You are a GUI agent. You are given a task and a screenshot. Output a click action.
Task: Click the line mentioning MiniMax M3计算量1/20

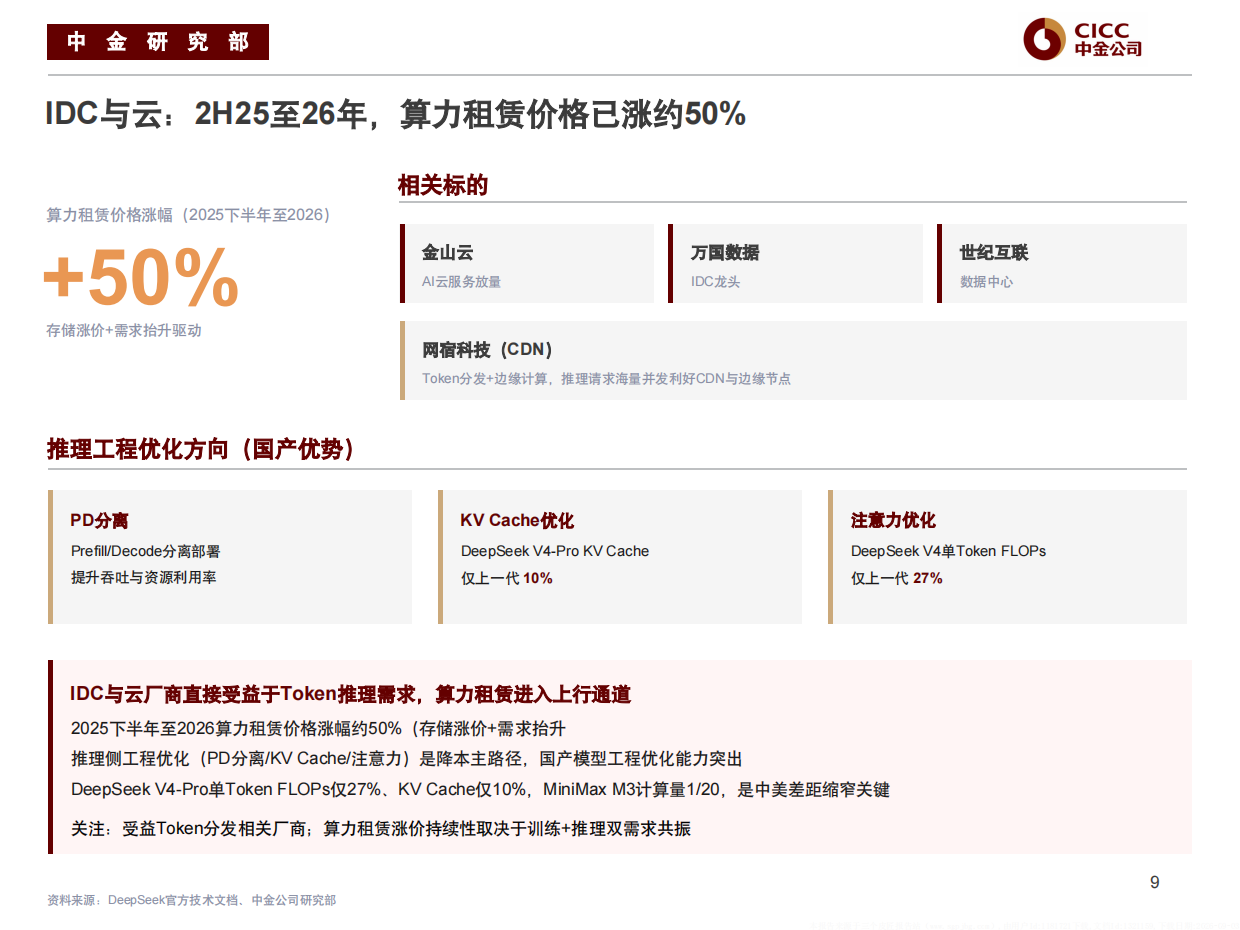tap(480, 790)
